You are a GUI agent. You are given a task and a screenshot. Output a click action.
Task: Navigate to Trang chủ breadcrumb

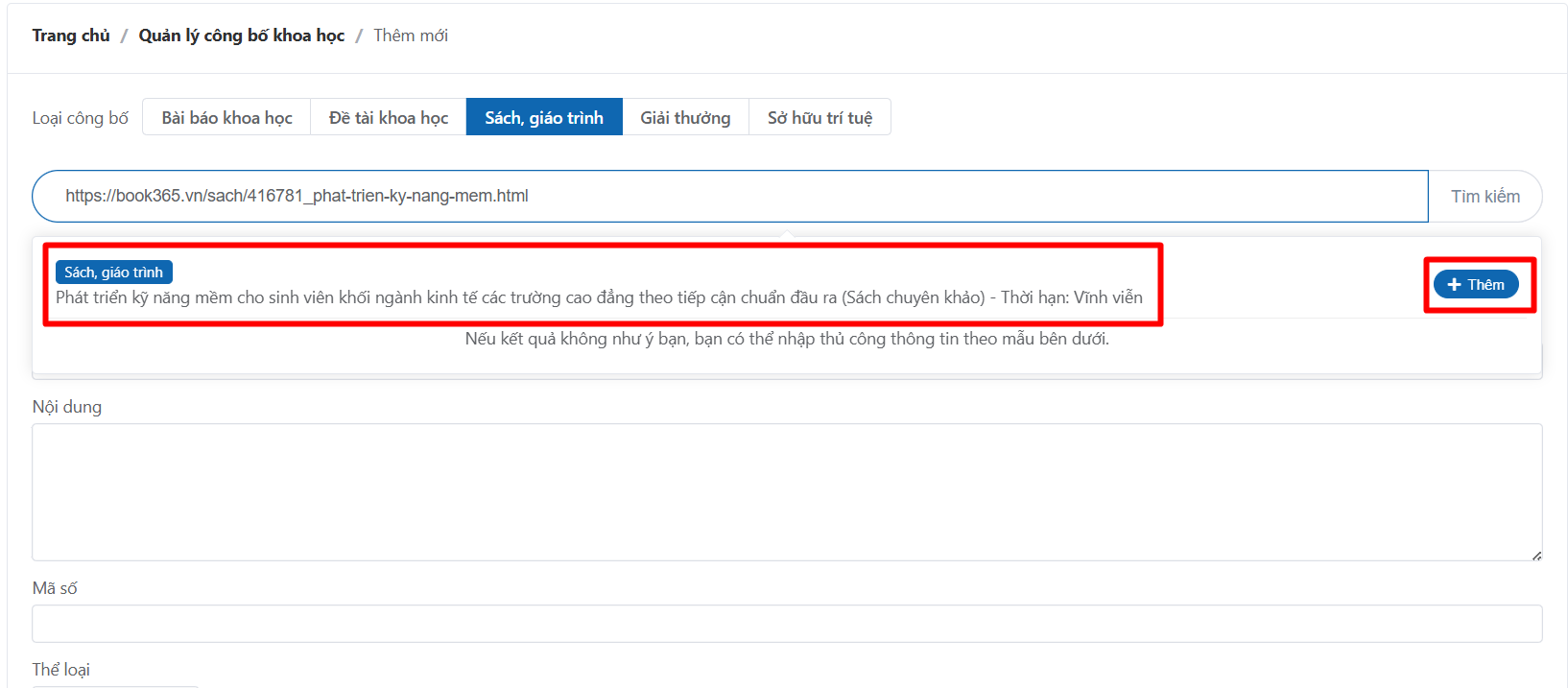click(71, 36)
